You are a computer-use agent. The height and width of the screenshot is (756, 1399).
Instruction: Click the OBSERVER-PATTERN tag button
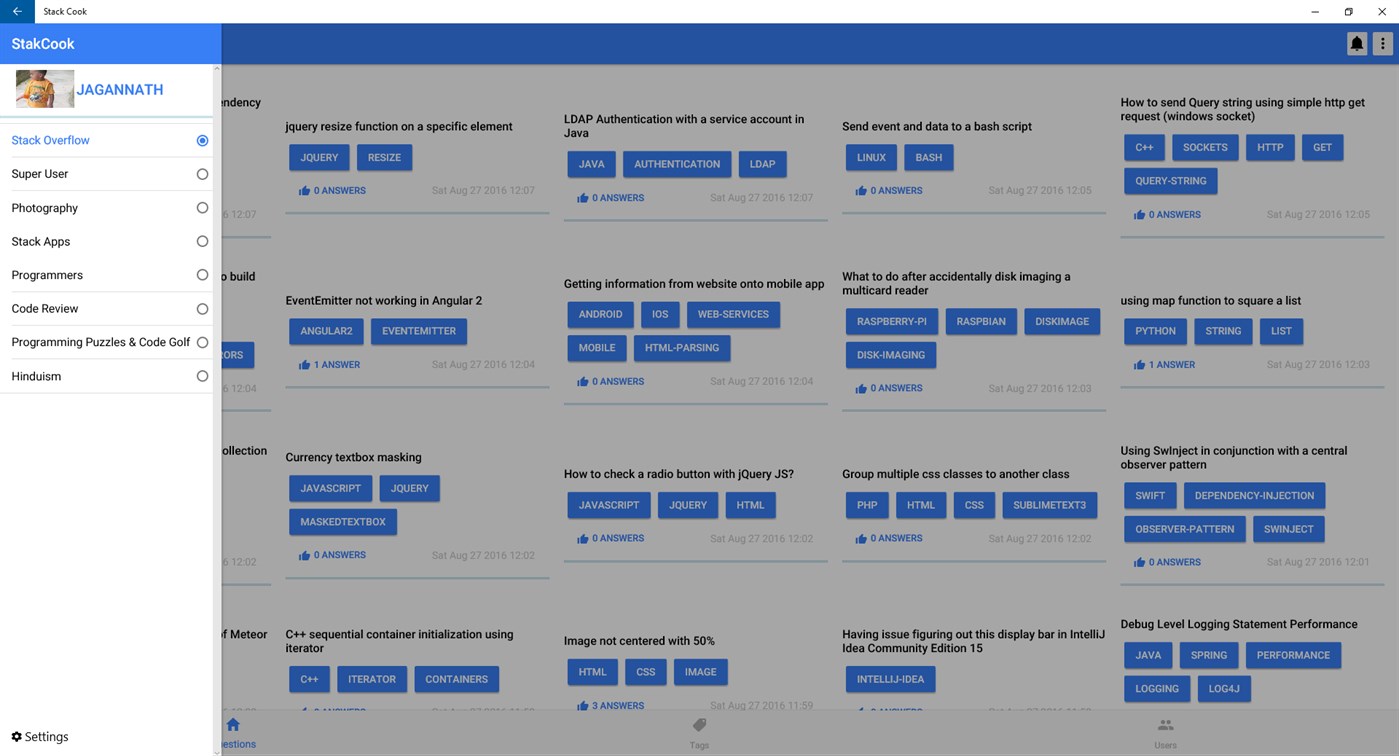tap(1185, 529)
